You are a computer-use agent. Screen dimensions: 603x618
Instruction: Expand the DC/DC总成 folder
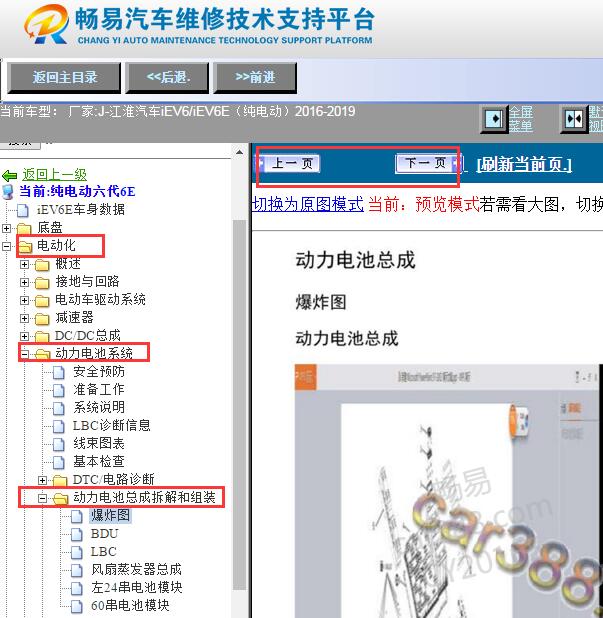click(x=24, y=336)
